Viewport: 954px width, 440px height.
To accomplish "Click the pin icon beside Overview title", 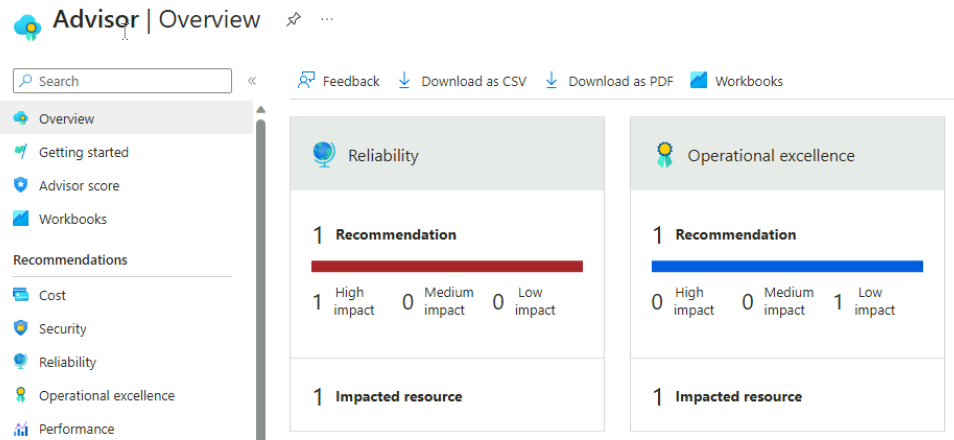I will tap(293, 20).
